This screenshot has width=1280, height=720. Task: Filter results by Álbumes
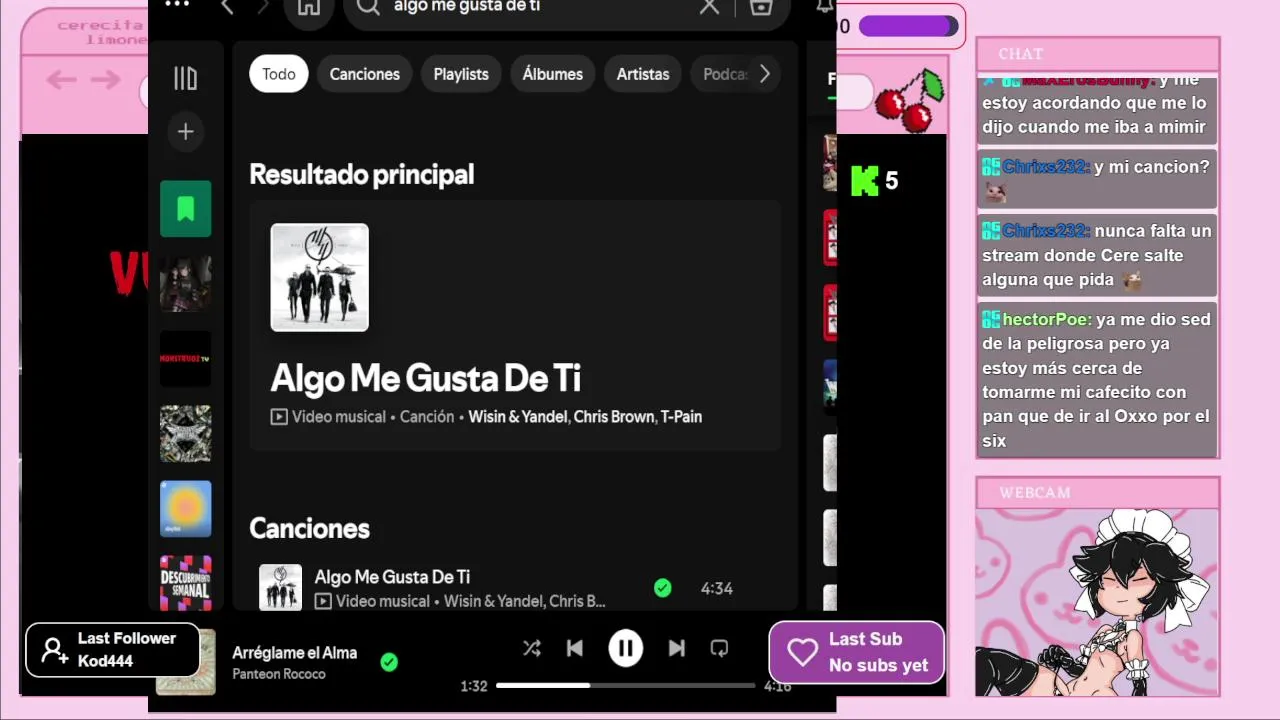coord(553,74)
